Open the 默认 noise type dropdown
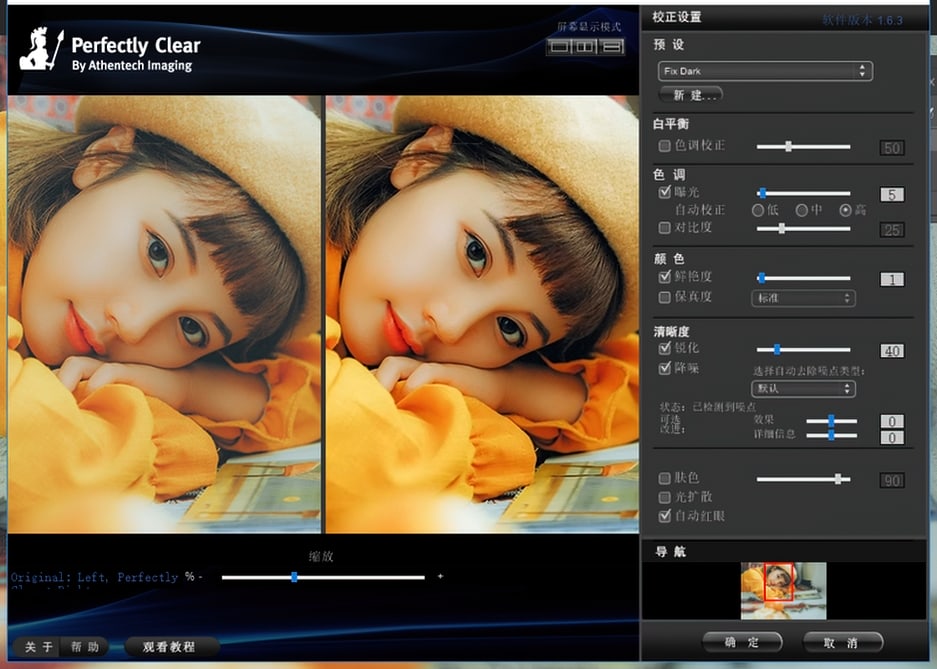 coord(803,389)
